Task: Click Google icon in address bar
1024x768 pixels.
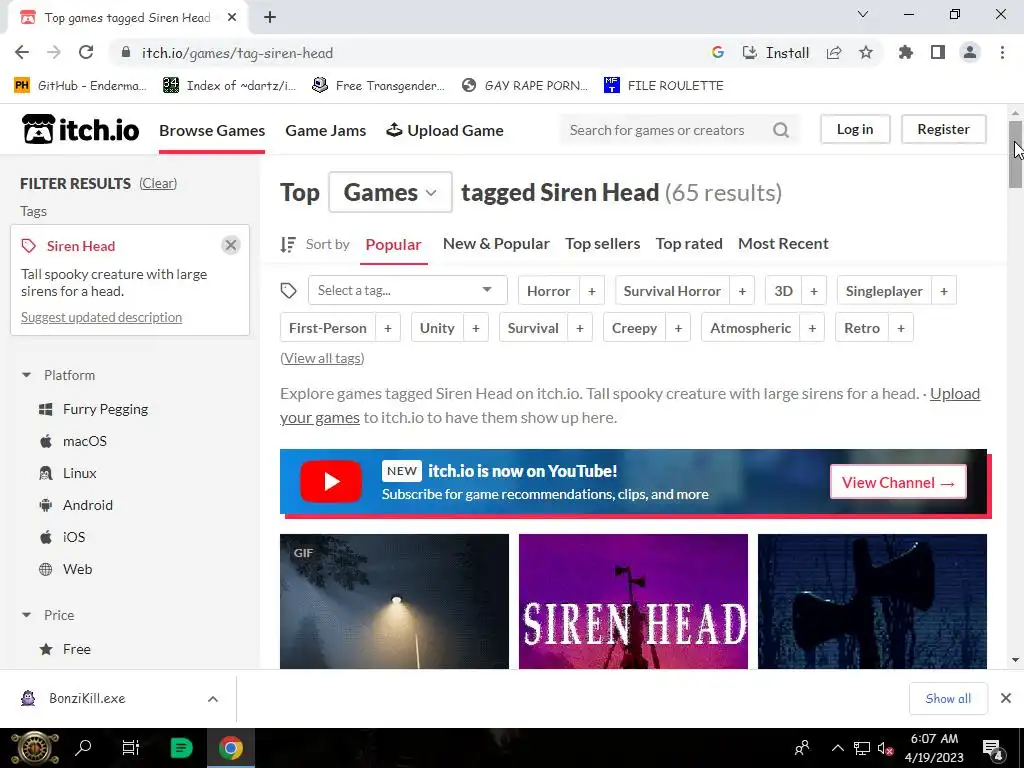Action: click(x=718, y=53)
